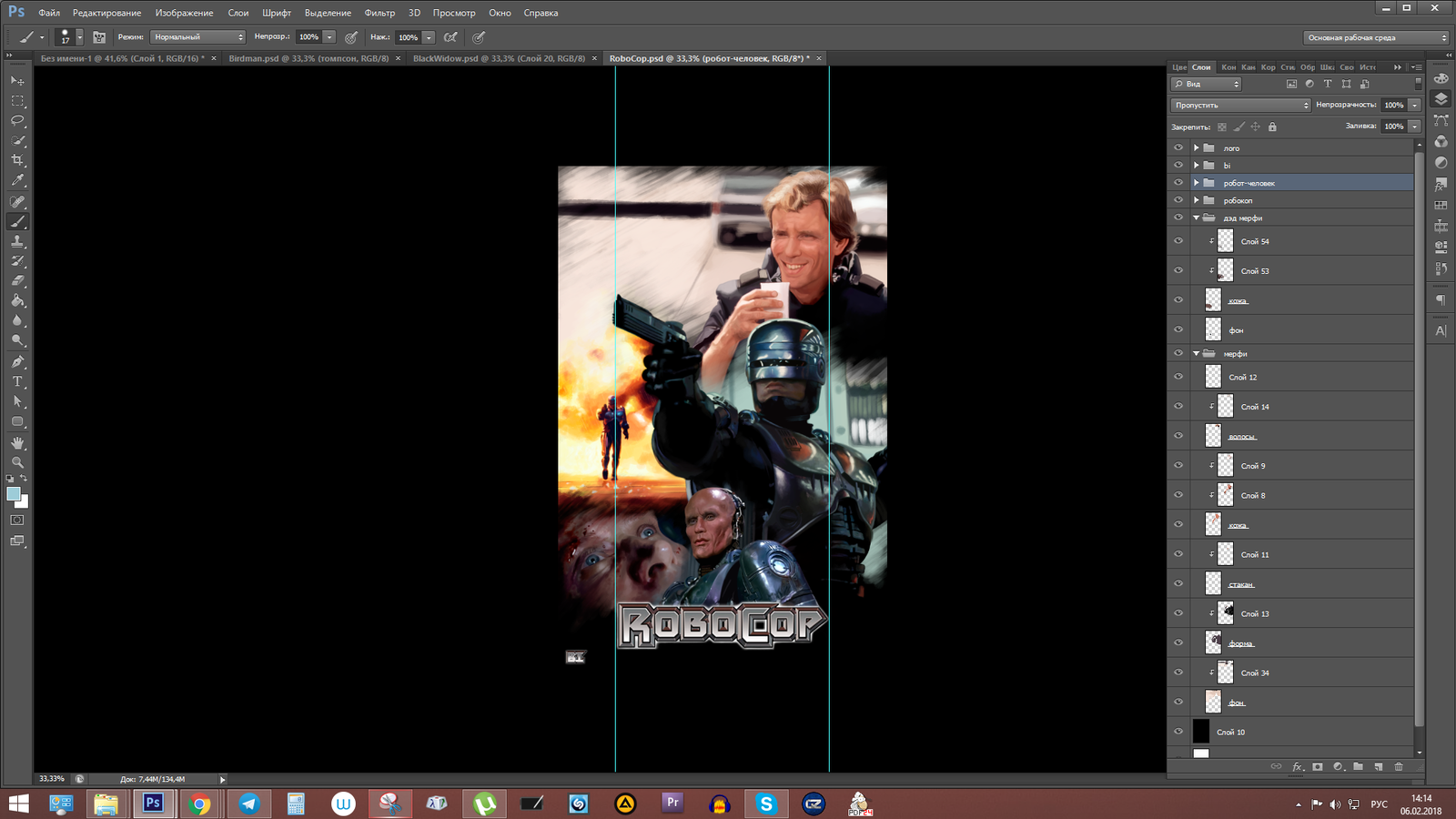Select the Hand tool
The width and height of the screenshot is (1456, 819).
coord(17,443)
